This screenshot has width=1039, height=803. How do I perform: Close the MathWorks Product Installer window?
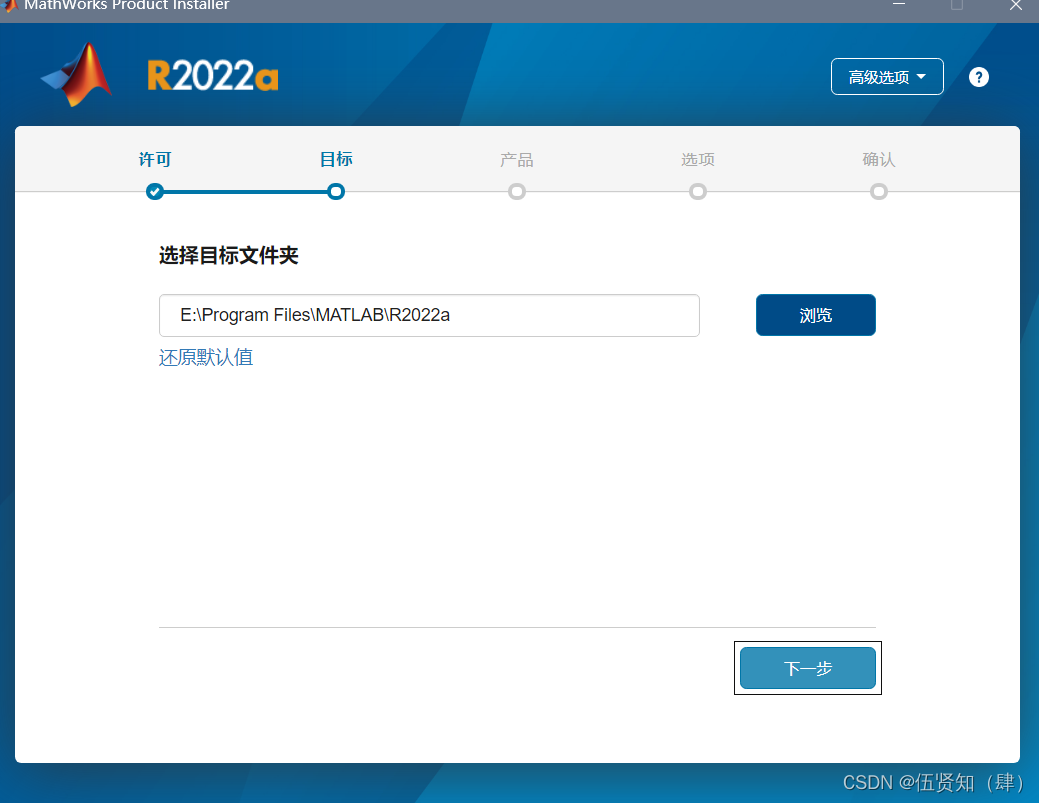tap(1016, 5)
